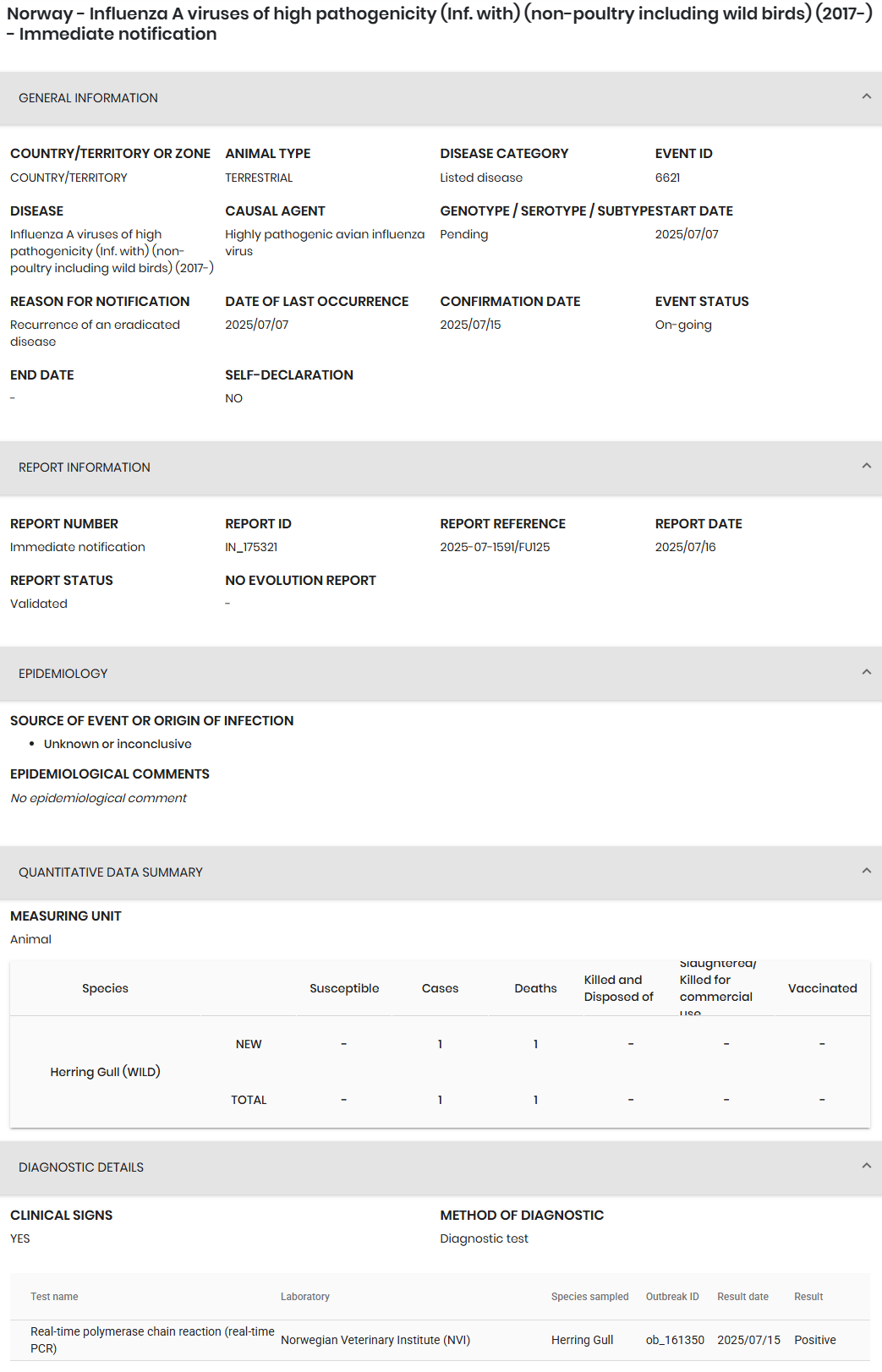Click the Outbreak ID column header
The width and height of the screenshot is (882, 1372).
(x=672, y=1297)
